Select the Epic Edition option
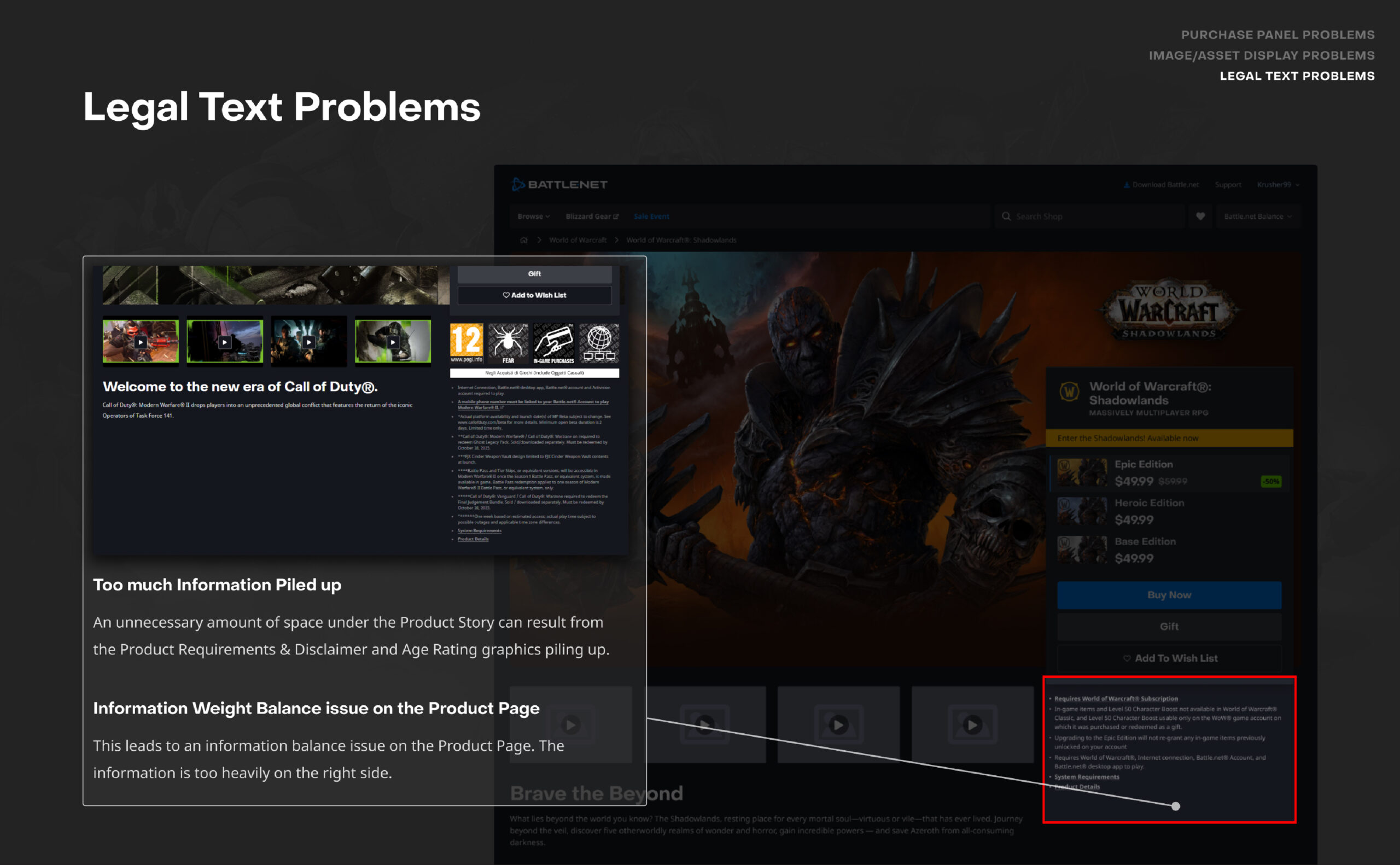Screen dimensions: 1400x865 pos(1169,473)
